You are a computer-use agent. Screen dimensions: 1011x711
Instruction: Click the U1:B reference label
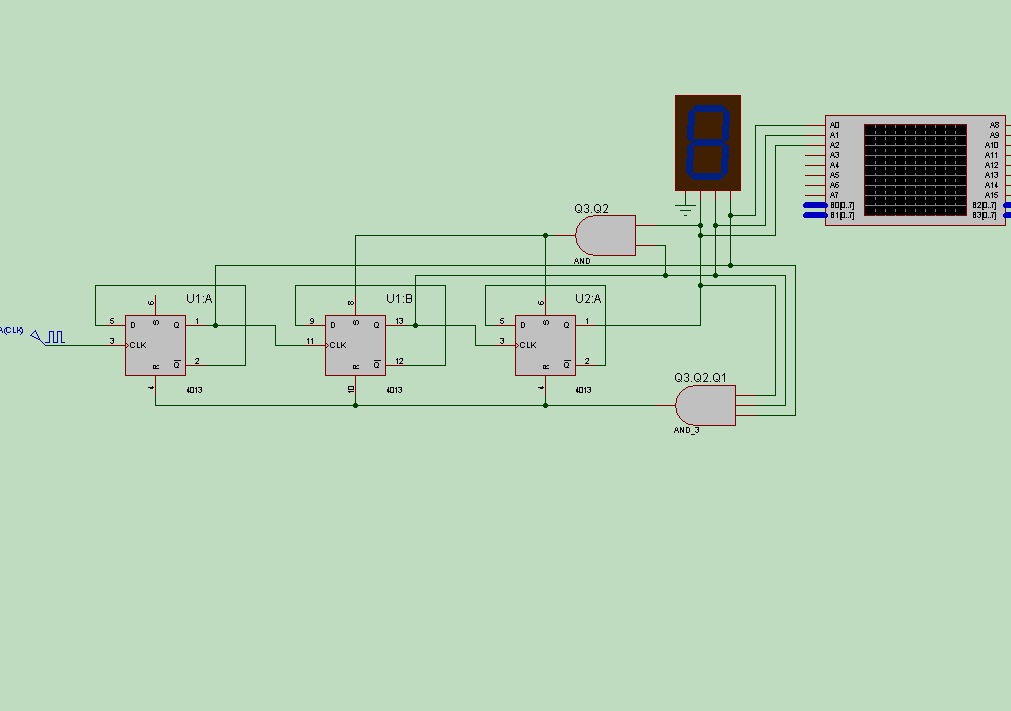(399, 298)
